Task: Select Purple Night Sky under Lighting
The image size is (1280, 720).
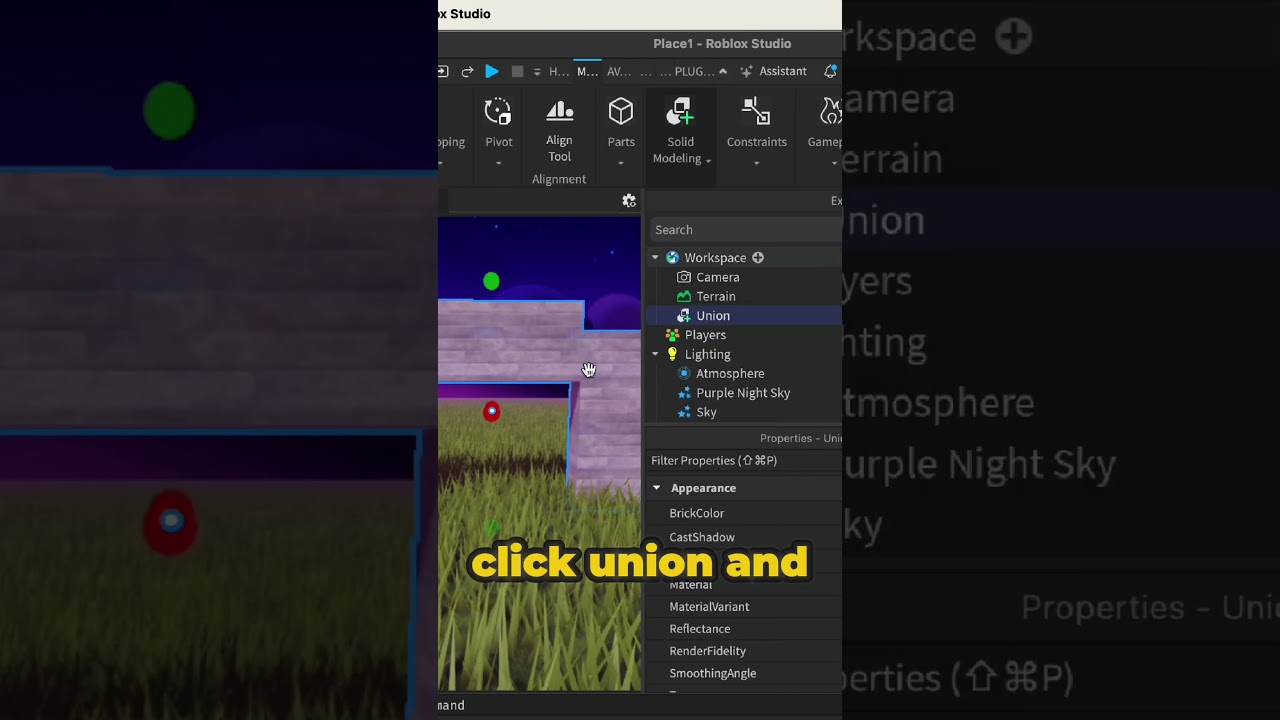Action: 743,393
